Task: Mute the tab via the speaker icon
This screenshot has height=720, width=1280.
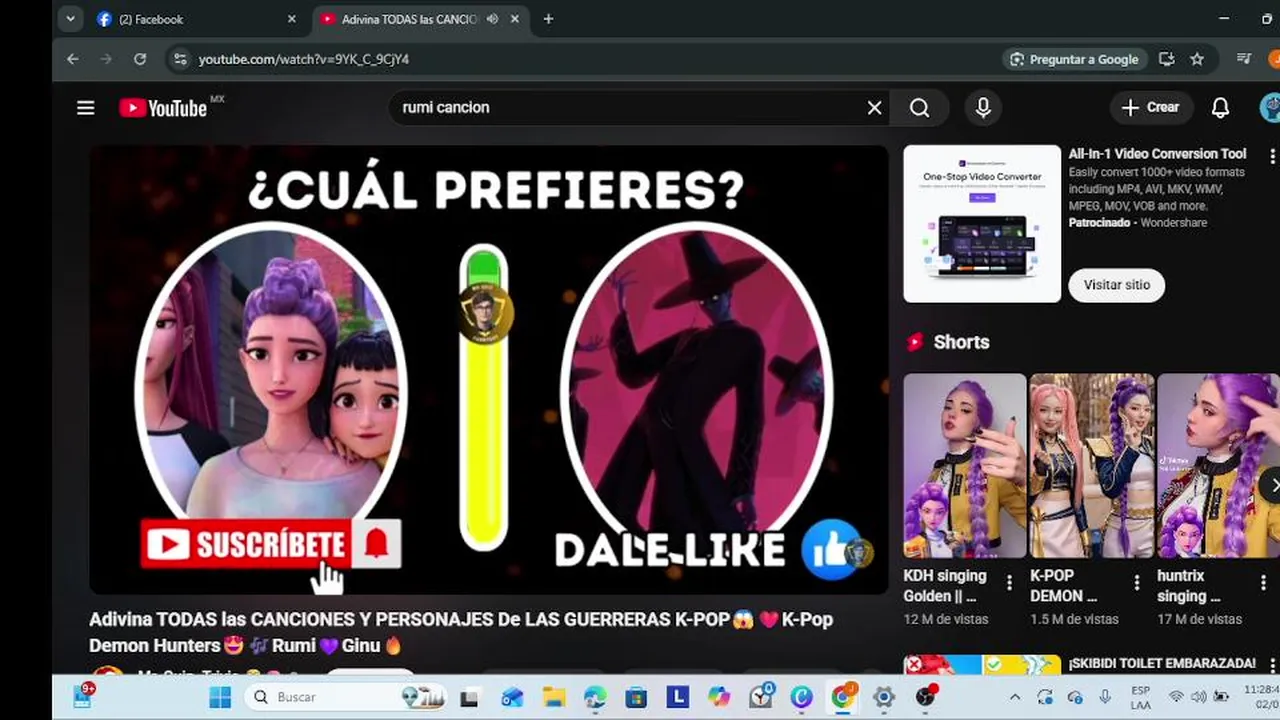Action: coord(493,19)
